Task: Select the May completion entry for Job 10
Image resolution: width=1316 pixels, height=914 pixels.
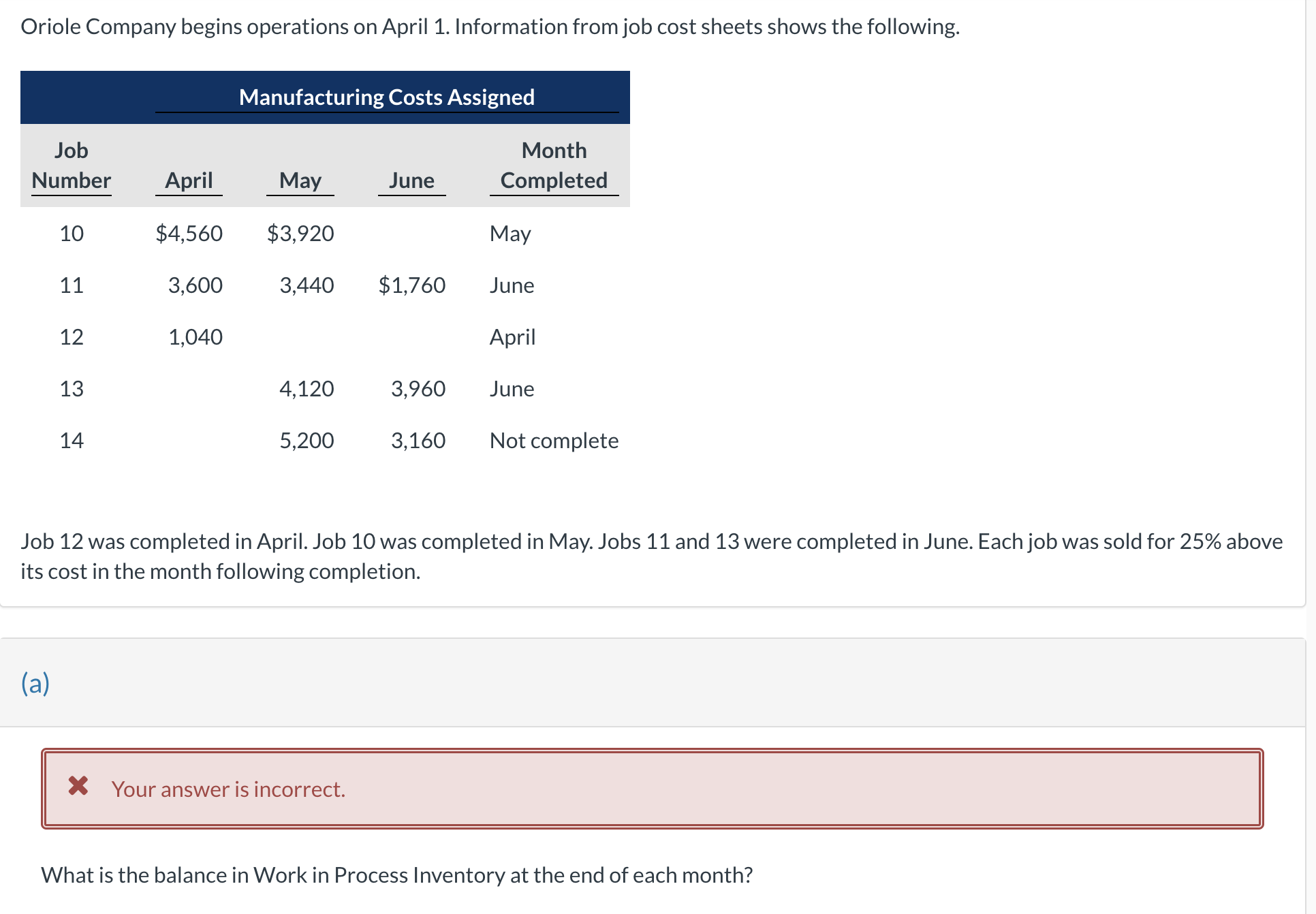Action: [x=510, y=233]
